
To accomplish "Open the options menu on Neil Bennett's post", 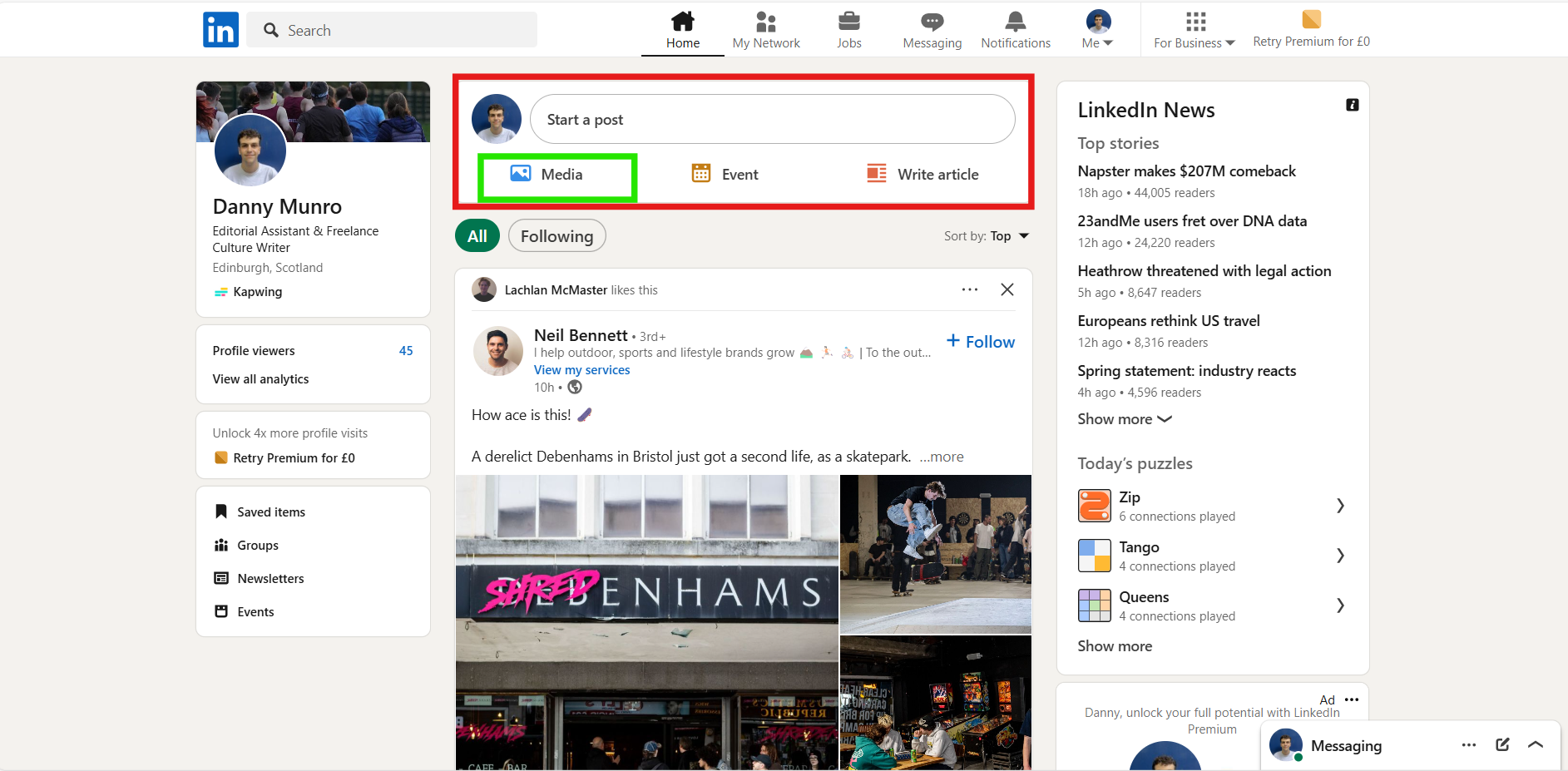I will click(969, 289).
